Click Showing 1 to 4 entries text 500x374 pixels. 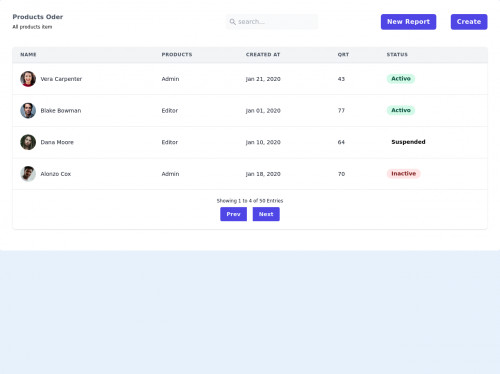coord(250,201)
